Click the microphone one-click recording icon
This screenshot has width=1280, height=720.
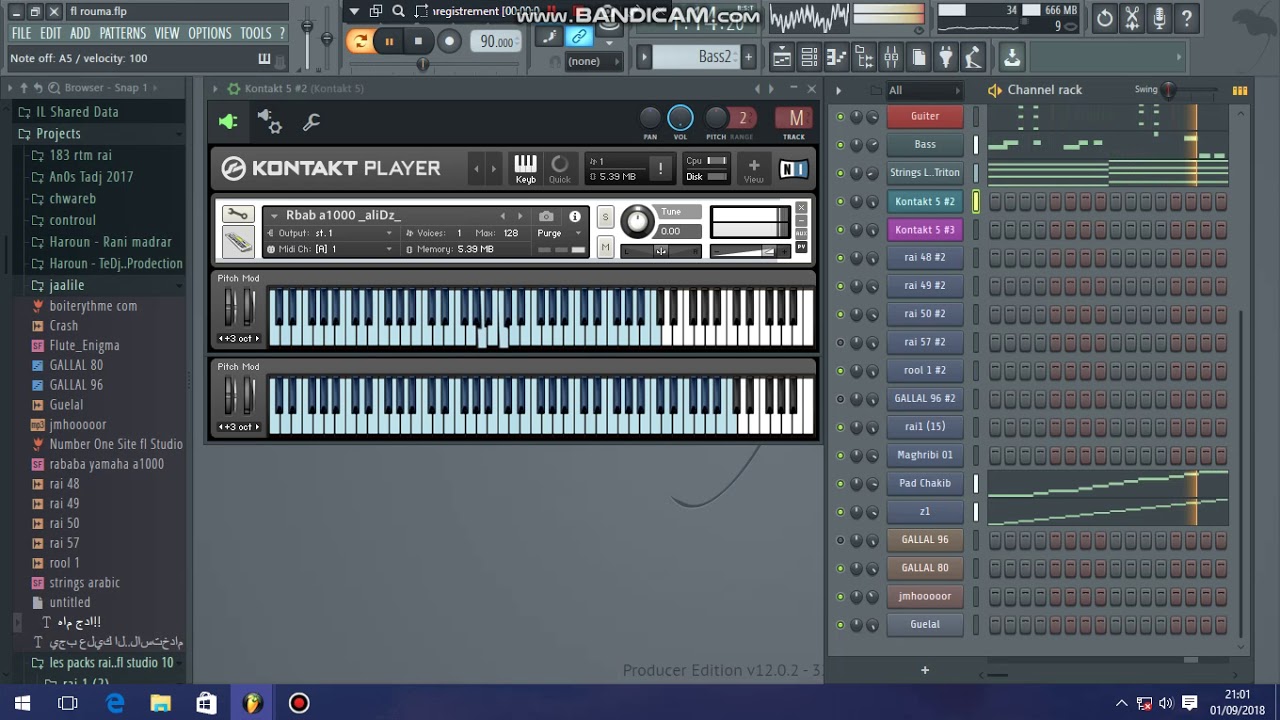[1159, 18]
